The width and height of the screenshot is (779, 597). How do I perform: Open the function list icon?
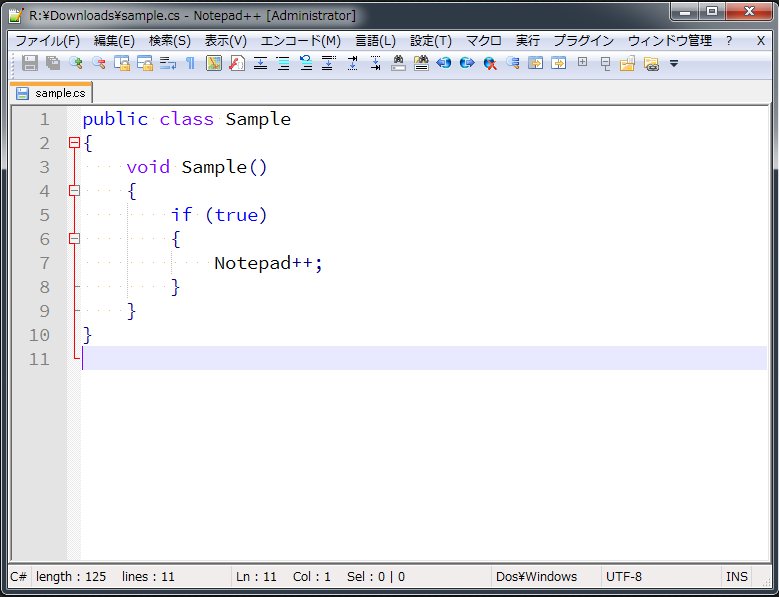(237, 63)
